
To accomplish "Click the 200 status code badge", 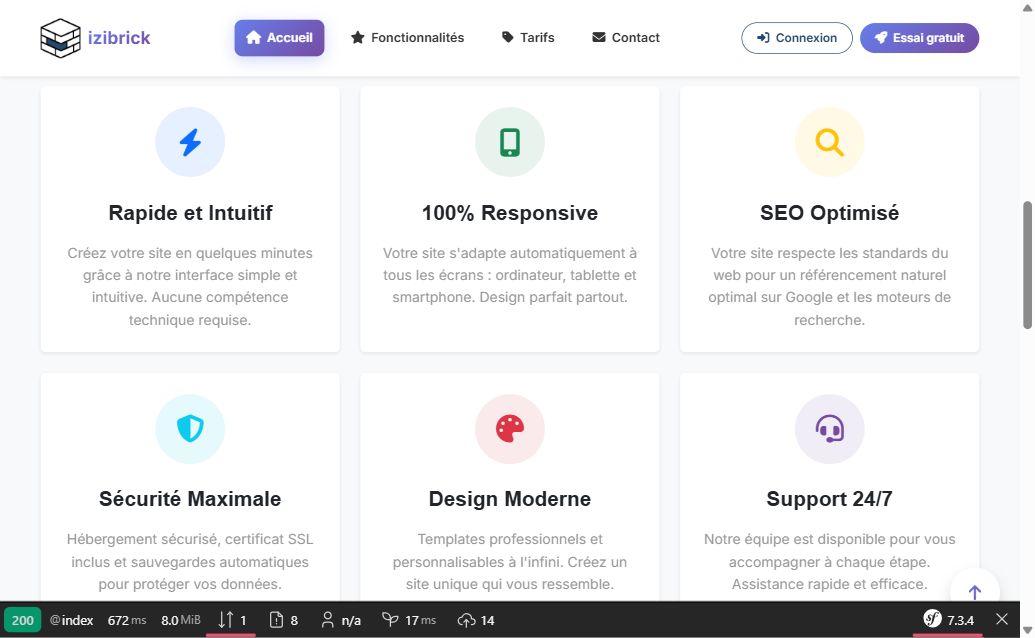I will (x=23, y=620).
